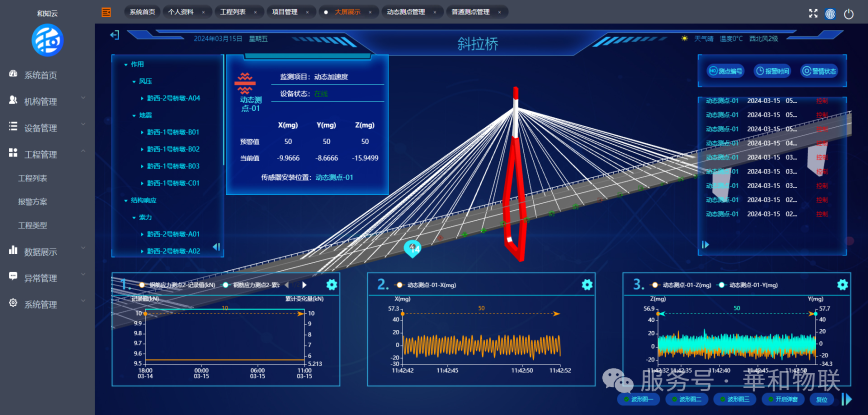Expand the 数据展示 sidebar menu chevron

tap(83, 248)
